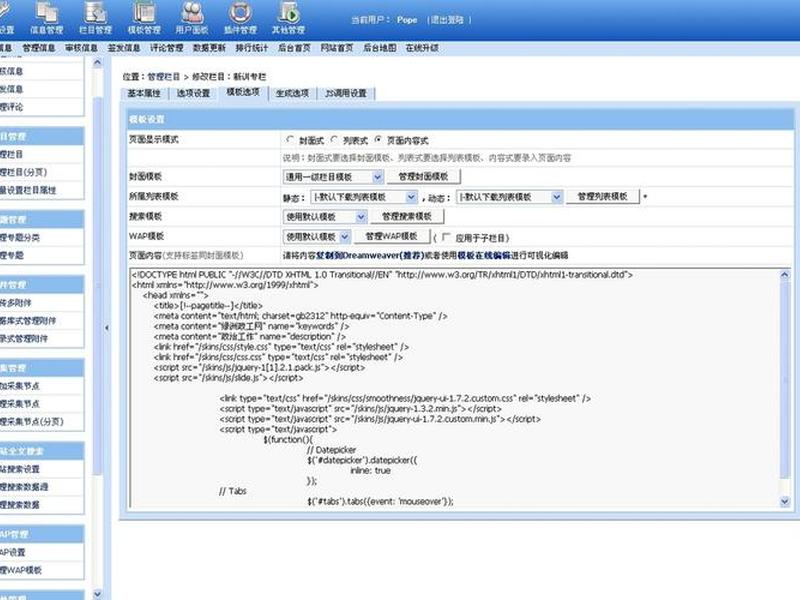Open sidebar item 批量设置栏目属性
The width and height of the screenshot is (800, 600).
[x=28, y=190]
